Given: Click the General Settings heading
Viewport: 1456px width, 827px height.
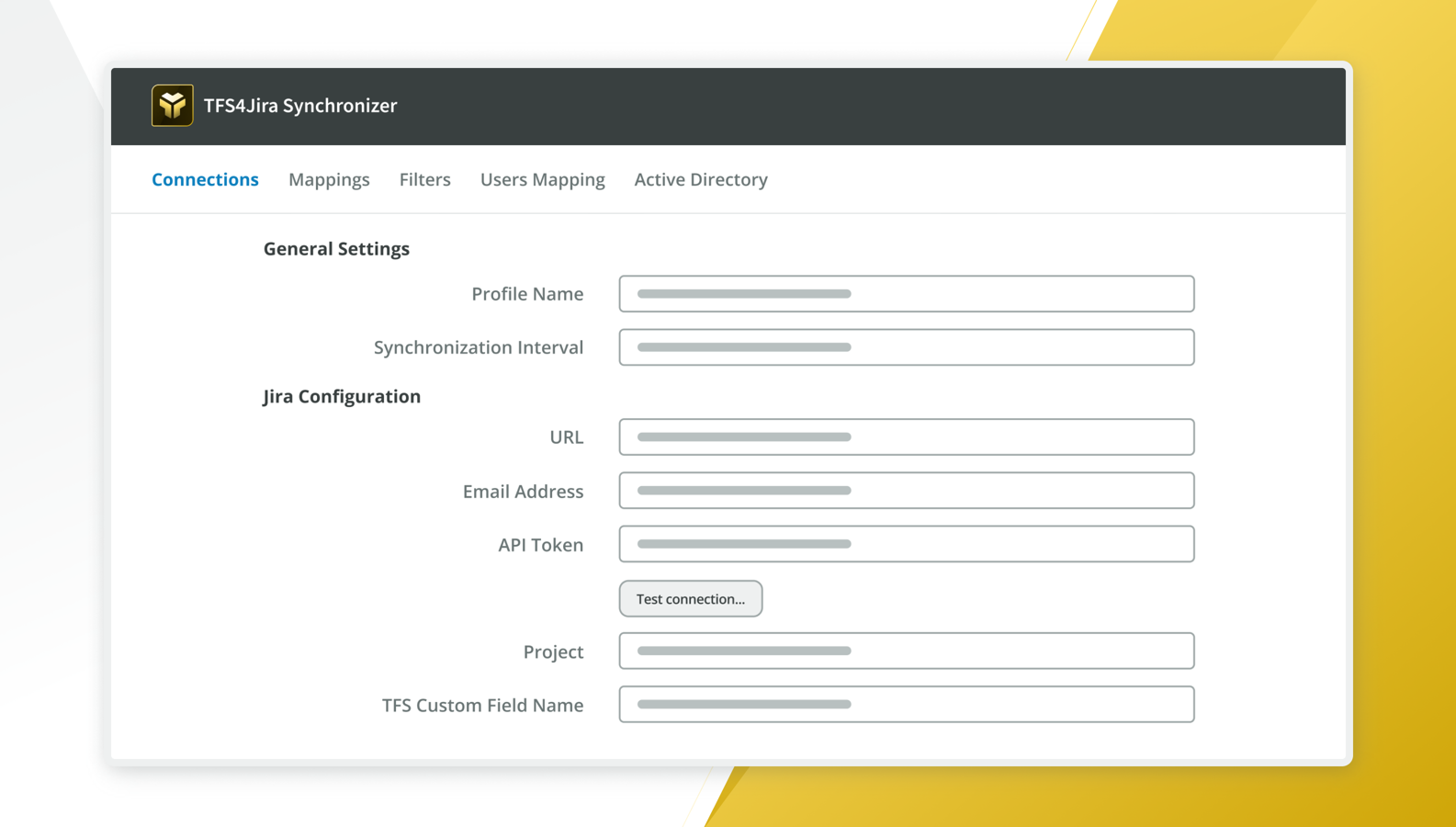Looking at the screenshot, I should [x=336, y=249].
